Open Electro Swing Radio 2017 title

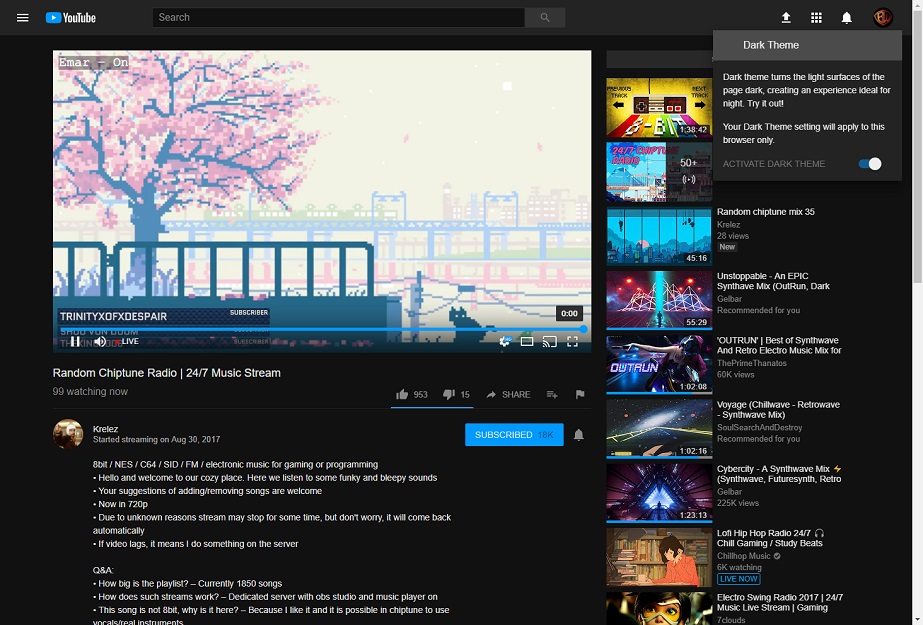tap(779, 602)
